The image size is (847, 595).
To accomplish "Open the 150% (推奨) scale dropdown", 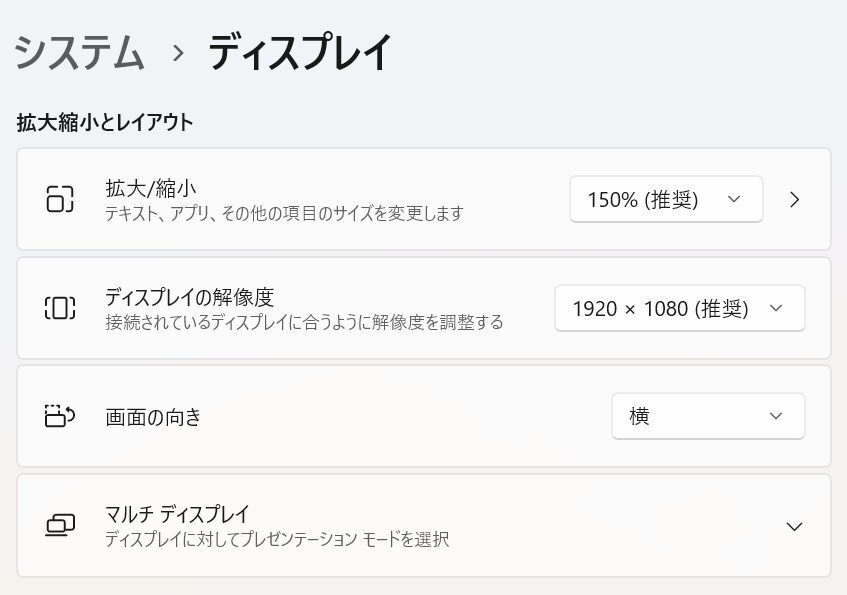I will click(665, 199).
